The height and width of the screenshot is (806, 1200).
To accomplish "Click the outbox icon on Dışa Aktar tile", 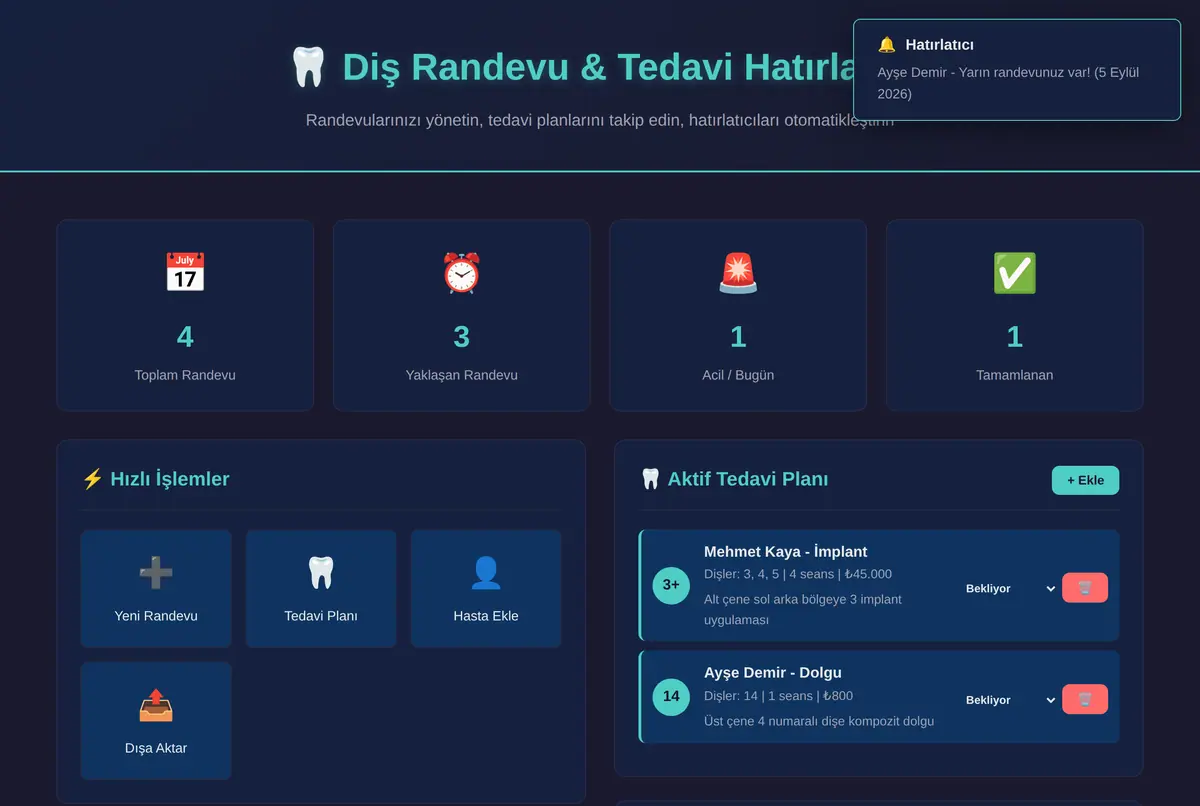I will click(156, 705).
